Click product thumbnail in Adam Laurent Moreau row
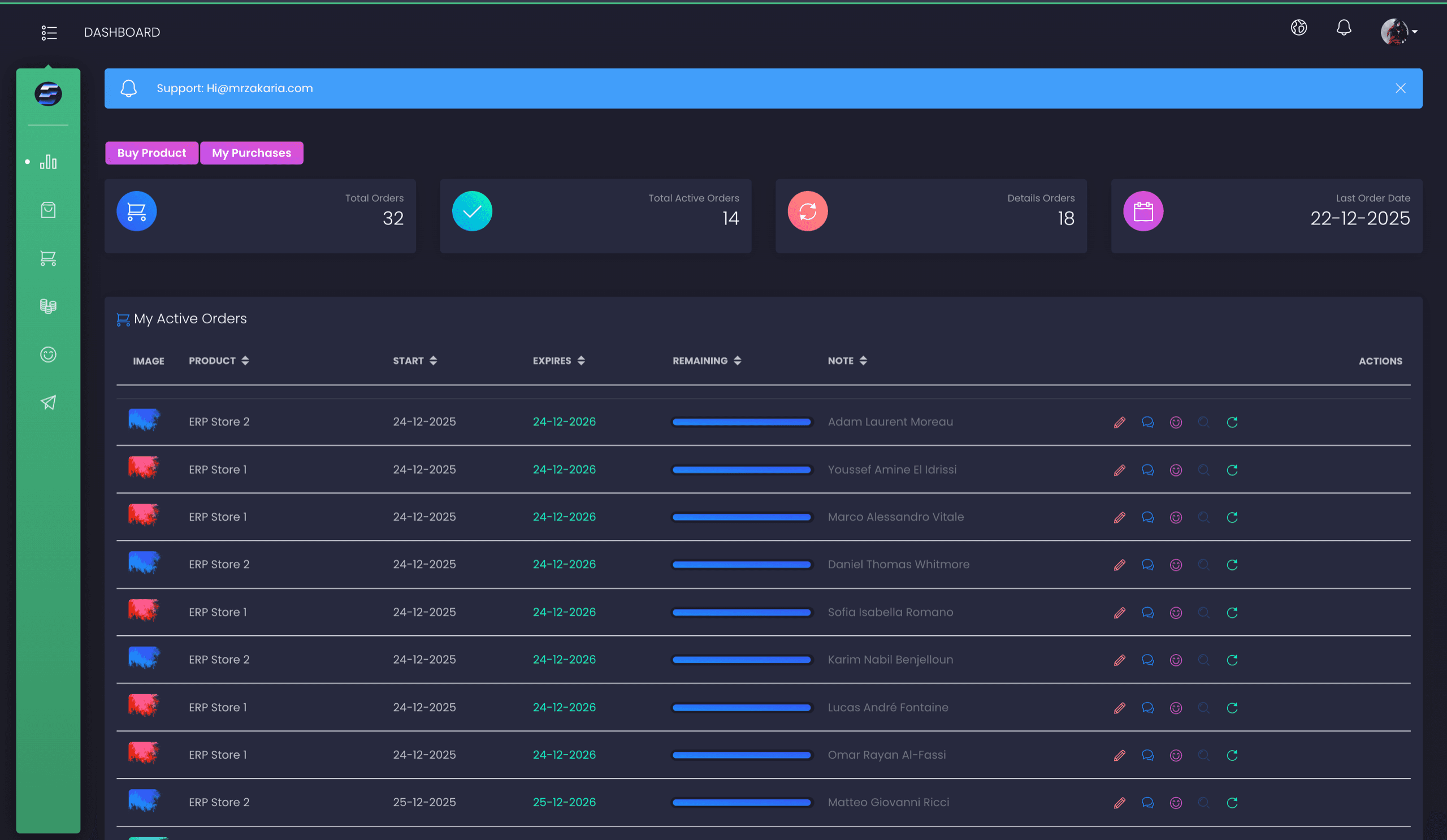This screenshot has width=1447, height=840. click(144, 419)
